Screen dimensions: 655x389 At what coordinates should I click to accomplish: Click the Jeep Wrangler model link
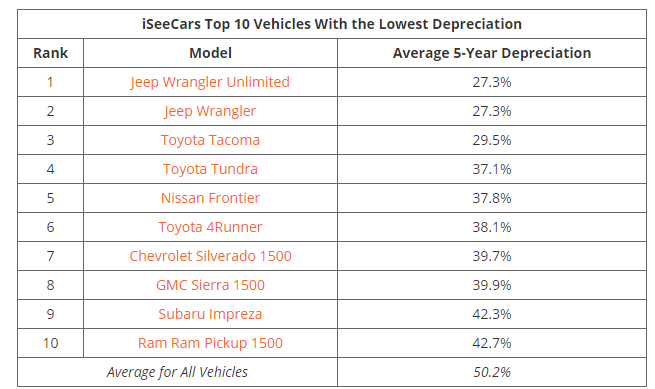click(210, 111)
